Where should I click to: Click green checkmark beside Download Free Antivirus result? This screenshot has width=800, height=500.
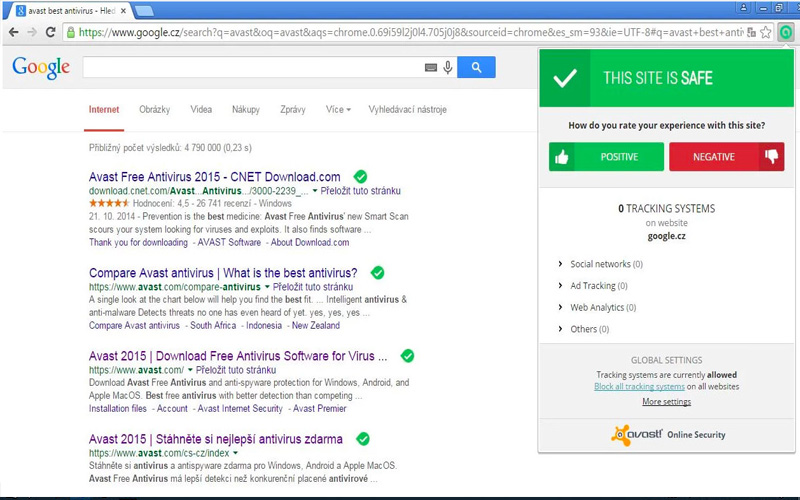click(x=407, y=356)
